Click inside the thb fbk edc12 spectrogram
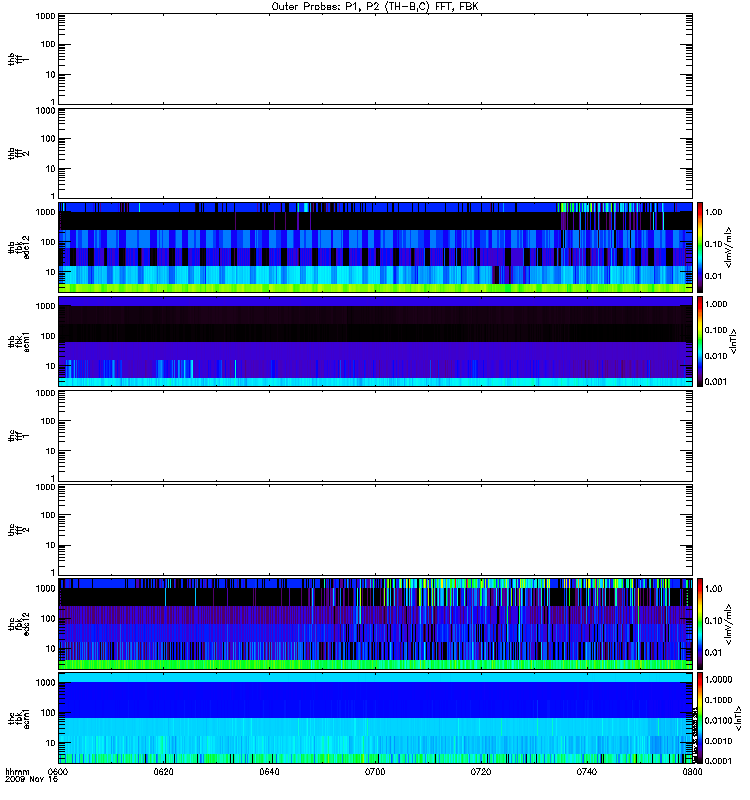The width and height of the screenshot is (750, 800). (375, 247)
